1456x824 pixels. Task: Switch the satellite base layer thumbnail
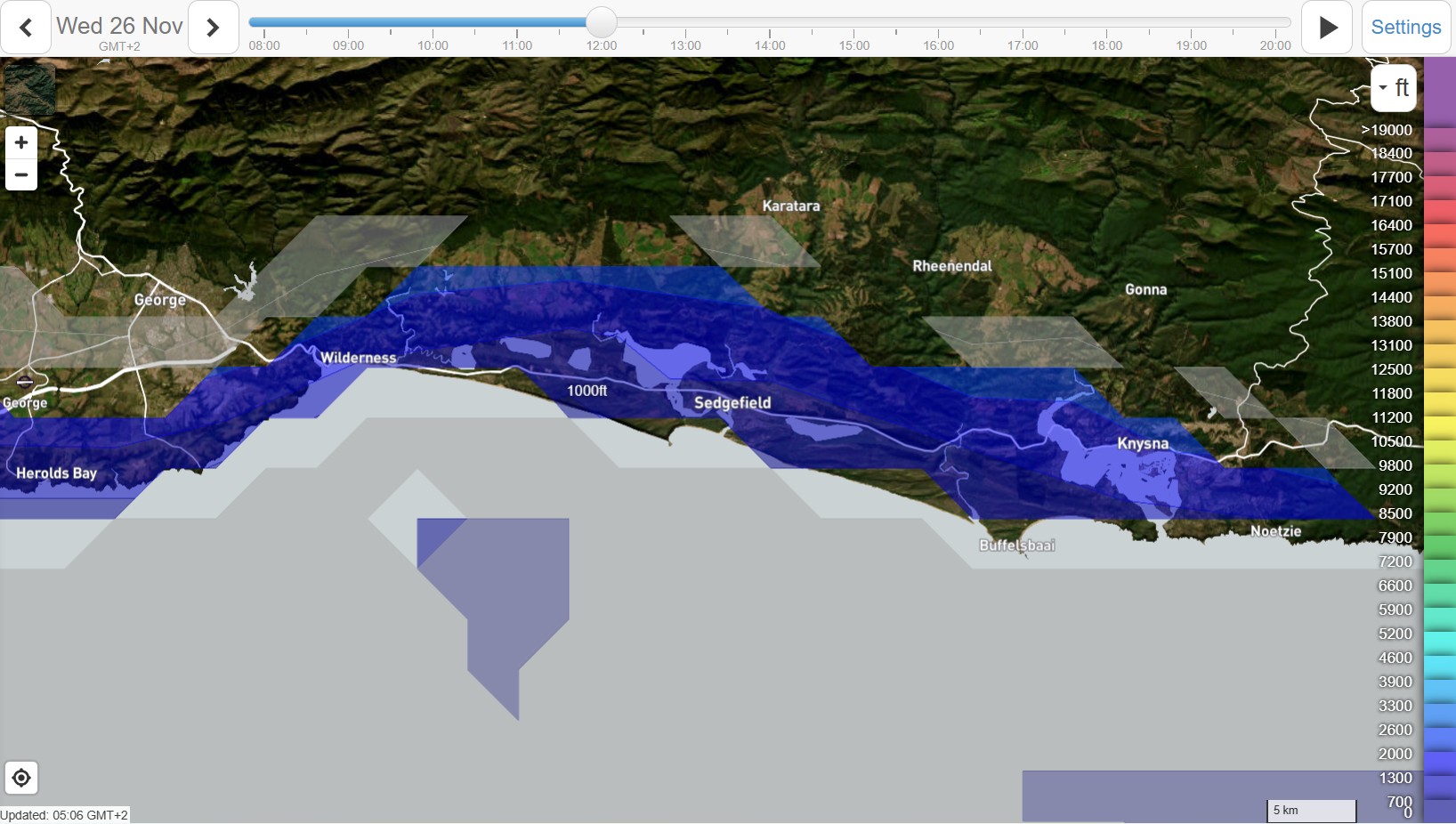tap(29, 88)
